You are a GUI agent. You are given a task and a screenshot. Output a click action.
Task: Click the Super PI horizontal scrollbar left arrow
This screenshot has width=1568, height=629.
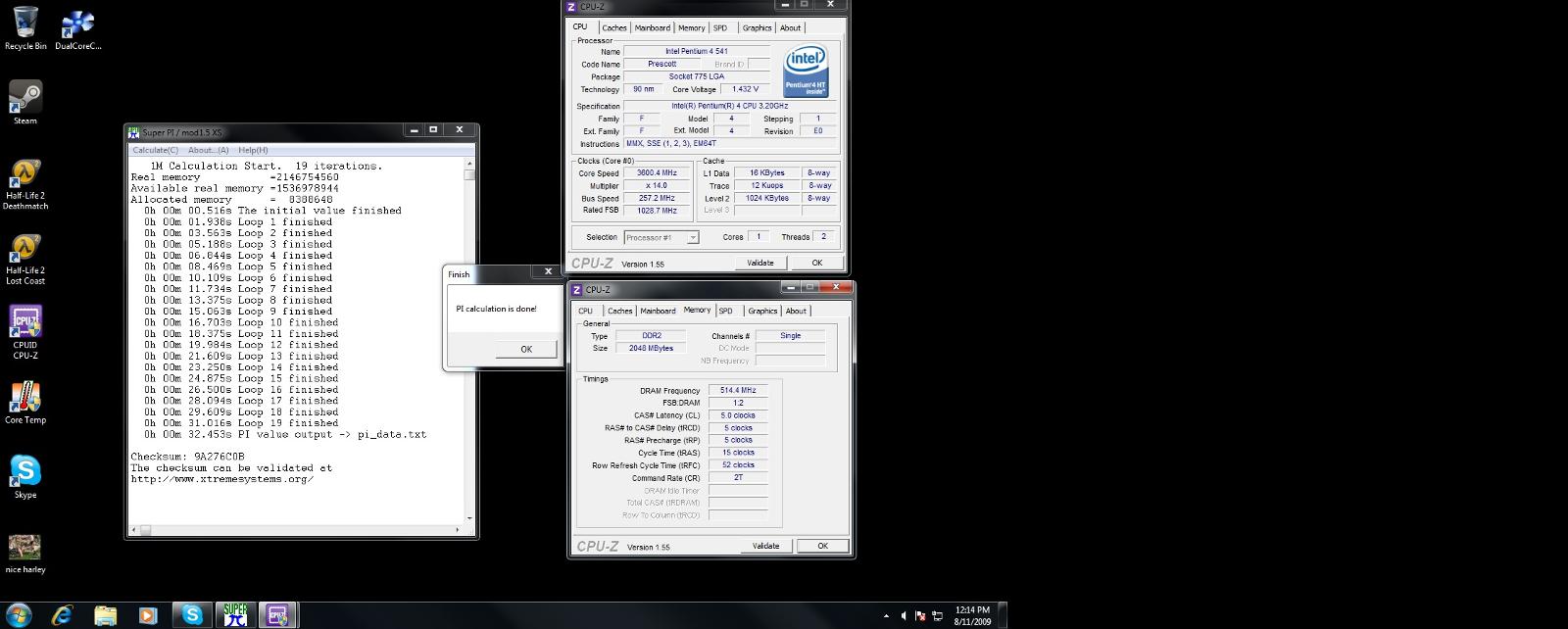133,529
